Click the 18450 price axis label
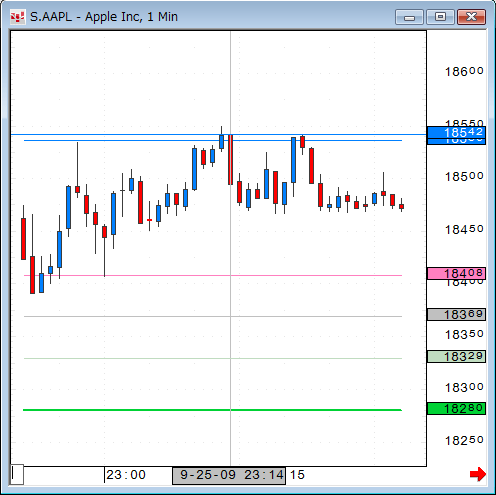Screen dimensions: 496x495 point(464,230)
